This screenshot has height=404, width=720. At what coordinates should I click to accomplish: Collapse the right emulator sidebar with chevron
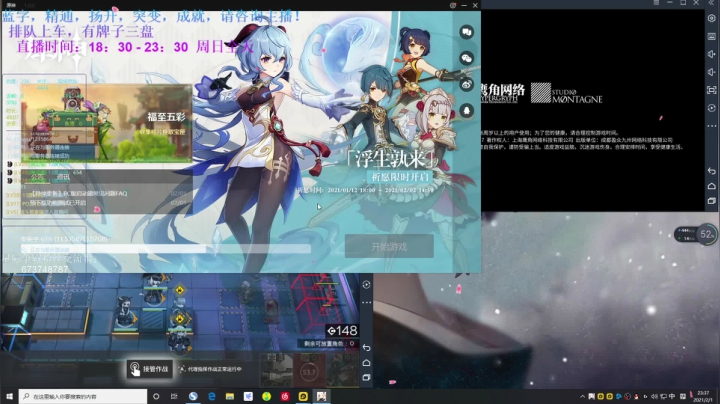(712, 3)
